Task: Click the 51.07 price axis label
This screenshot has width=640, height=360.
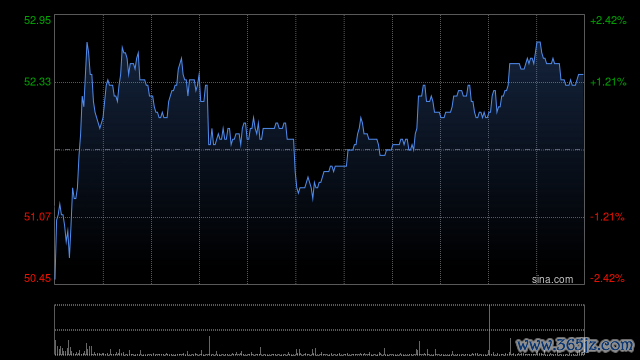Action: 38,217
